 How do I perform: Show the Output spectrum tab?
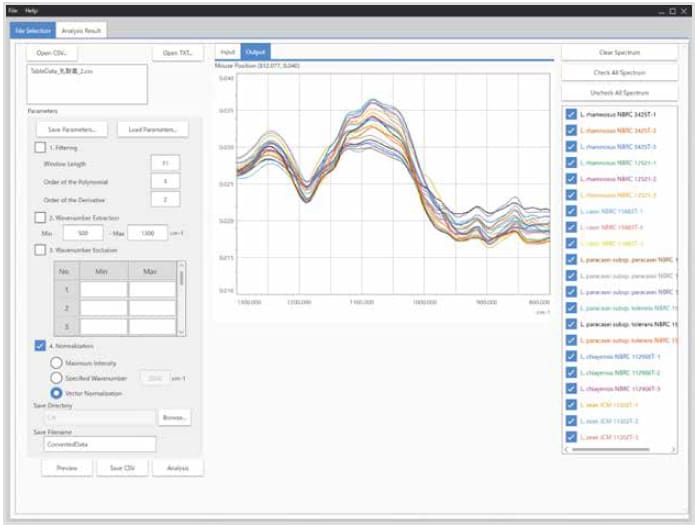pos(255,52)
